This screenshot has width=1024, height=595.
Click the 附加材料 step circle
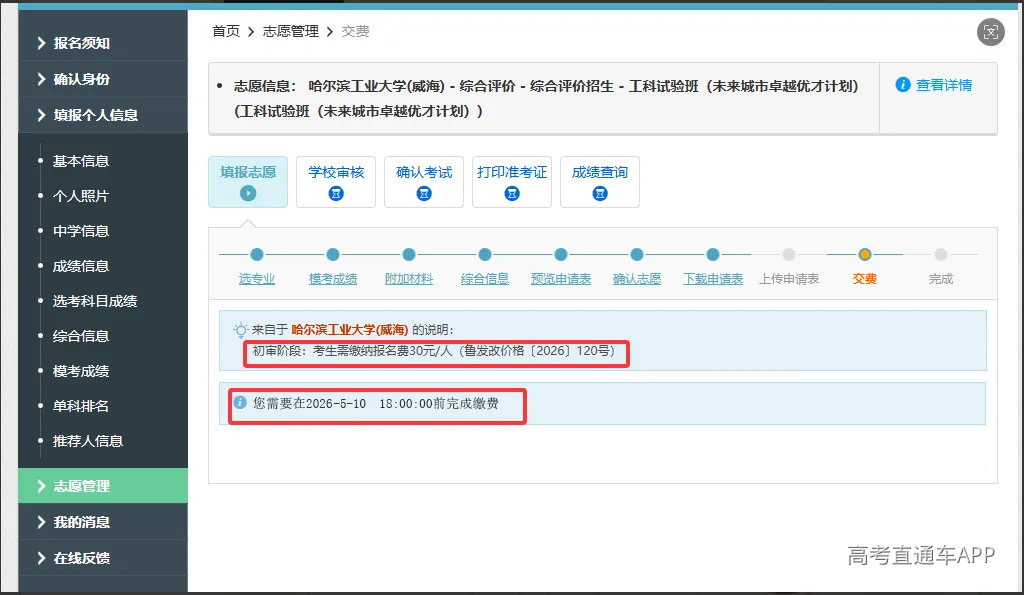[x=409, y=255]
